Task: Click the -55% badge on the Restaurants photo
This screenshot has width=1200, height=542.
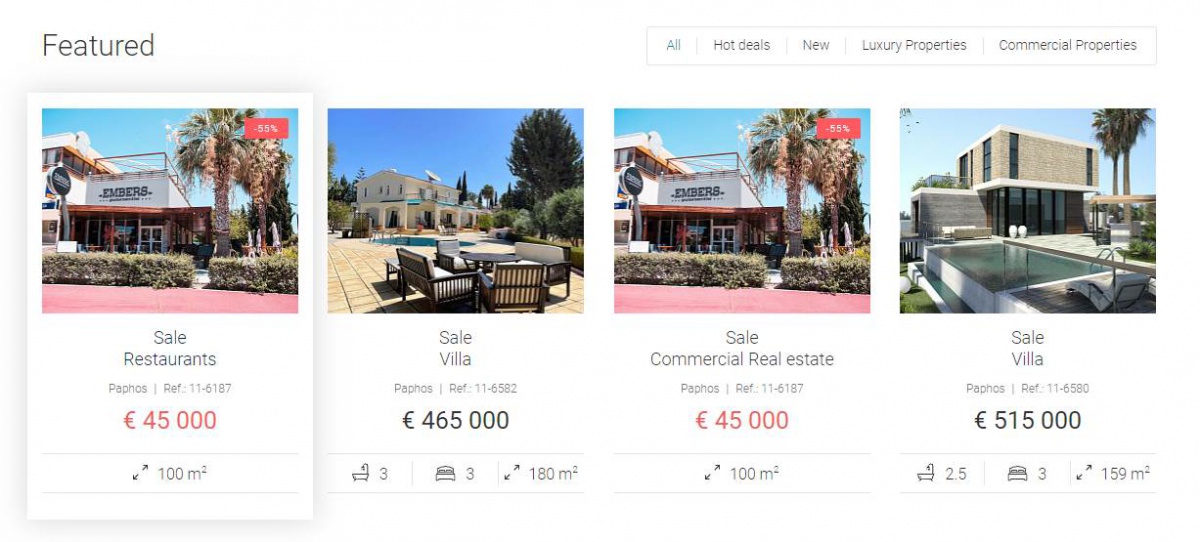Action: point(266,128)
